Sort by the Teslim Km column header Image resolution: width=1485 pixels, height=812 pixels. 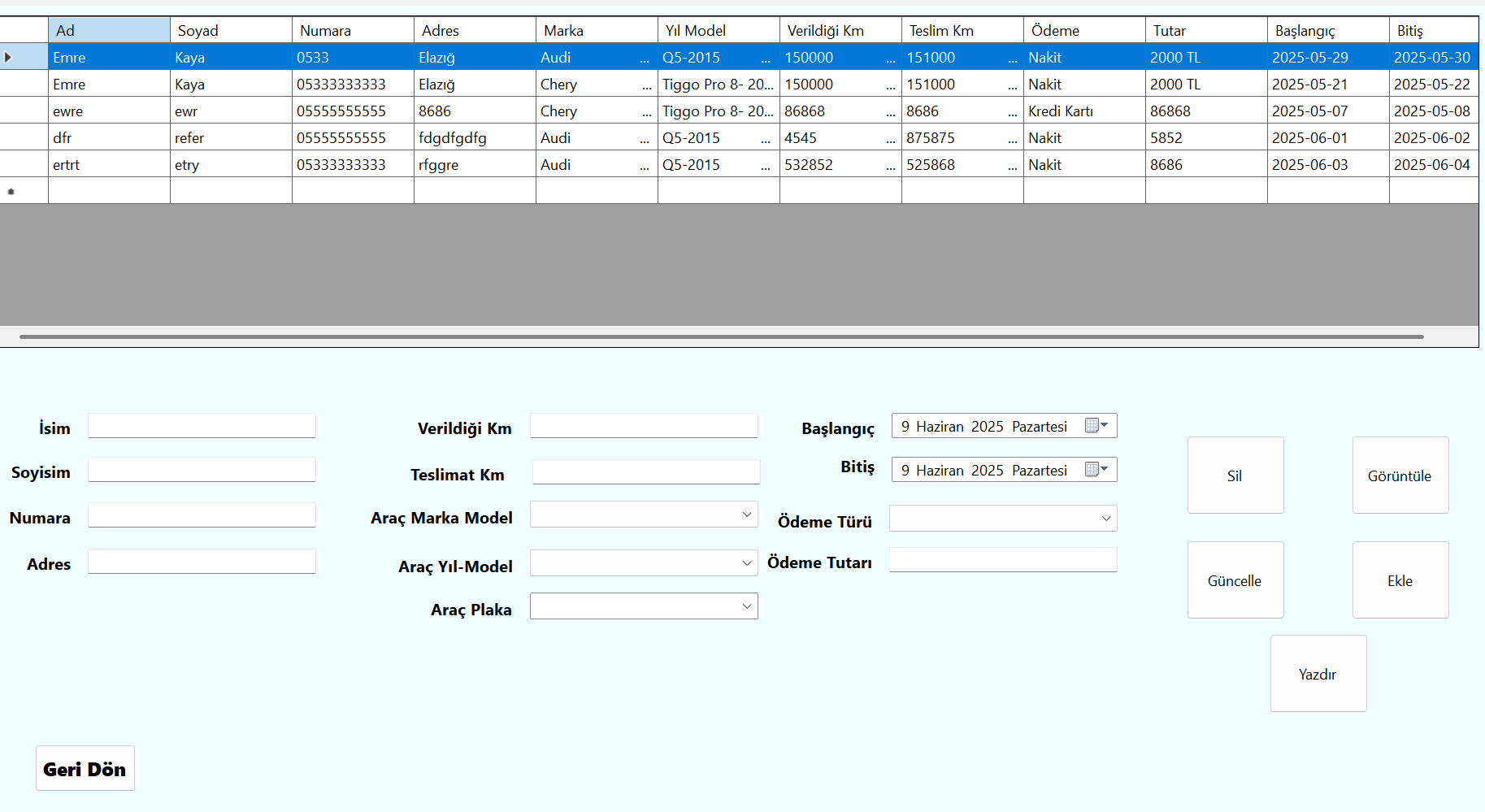[x=963, y=30]
